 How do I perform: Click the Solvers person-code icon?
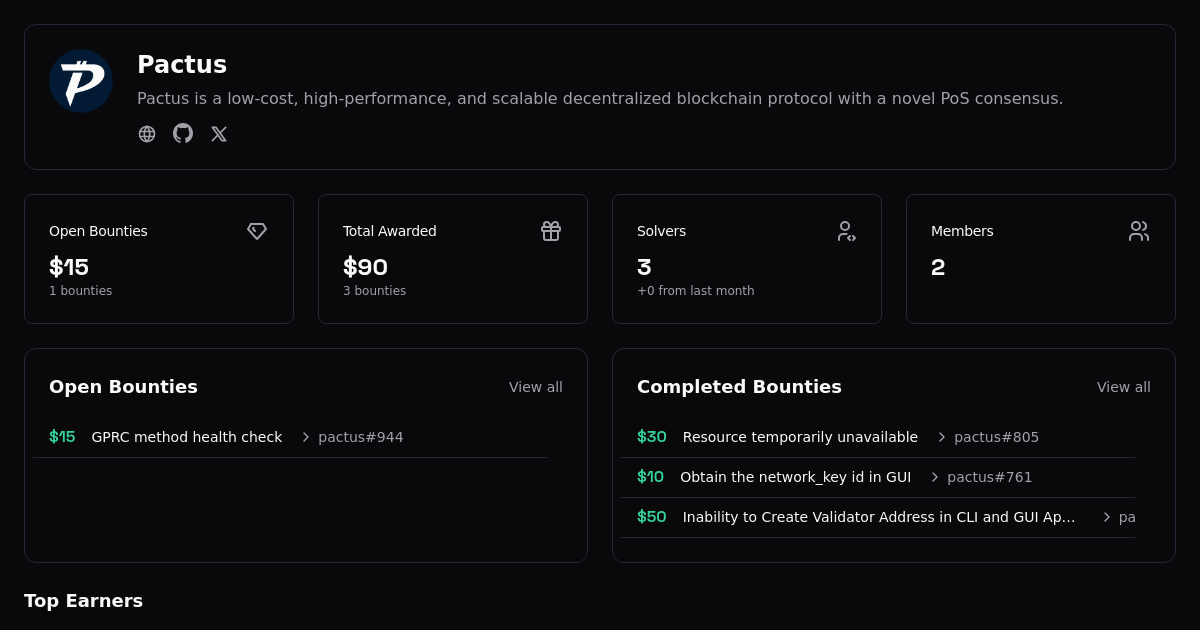pos(845,231)
